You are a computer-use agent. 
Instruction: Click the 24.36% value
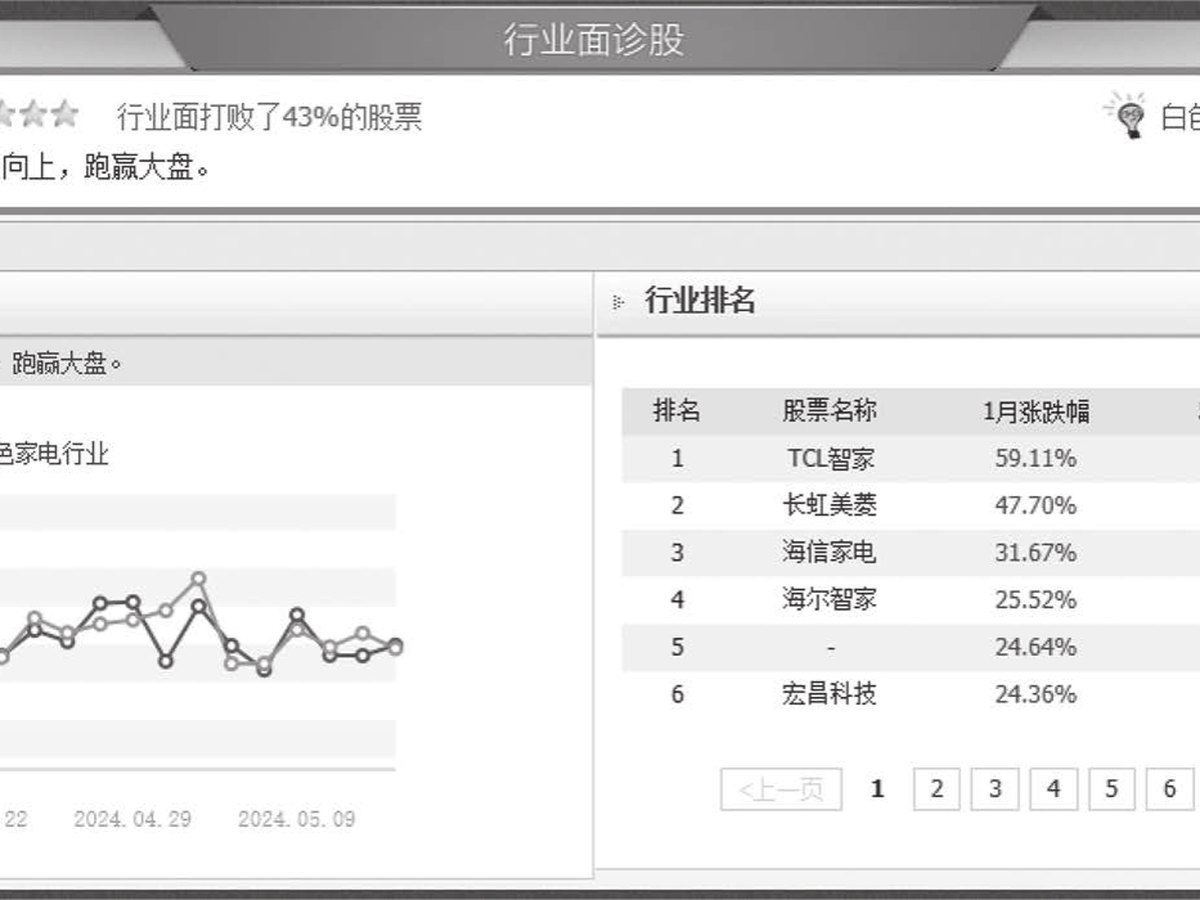[x=1036, y=693]
